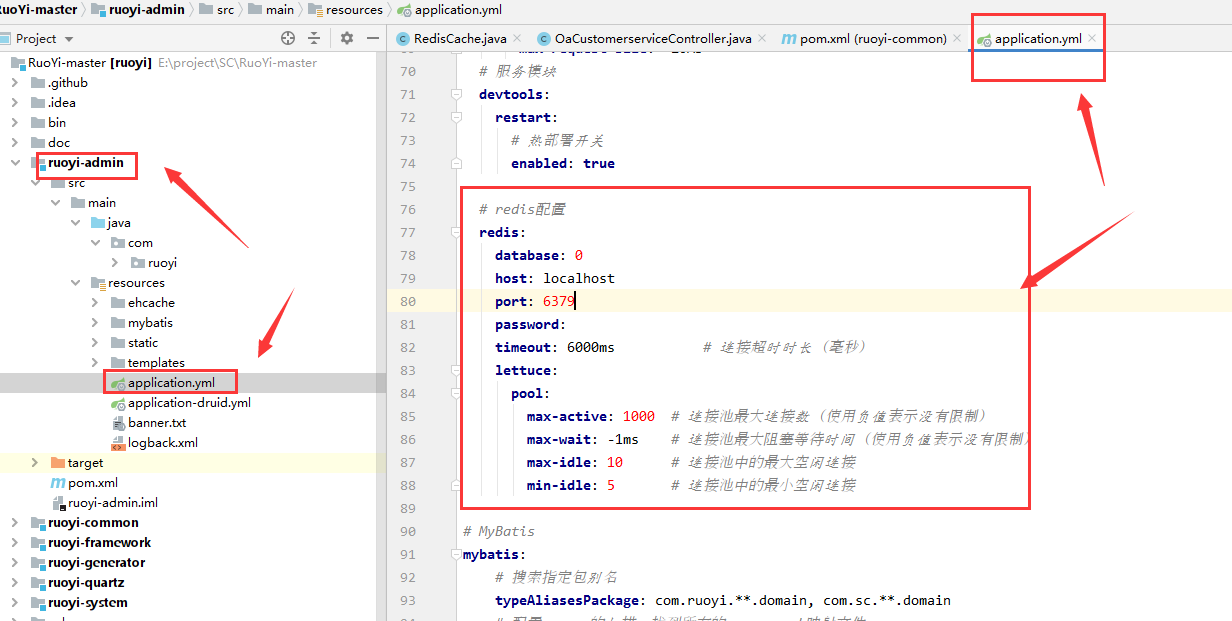Click the Collapse All icon in Project toolbar

coord(315,38)
